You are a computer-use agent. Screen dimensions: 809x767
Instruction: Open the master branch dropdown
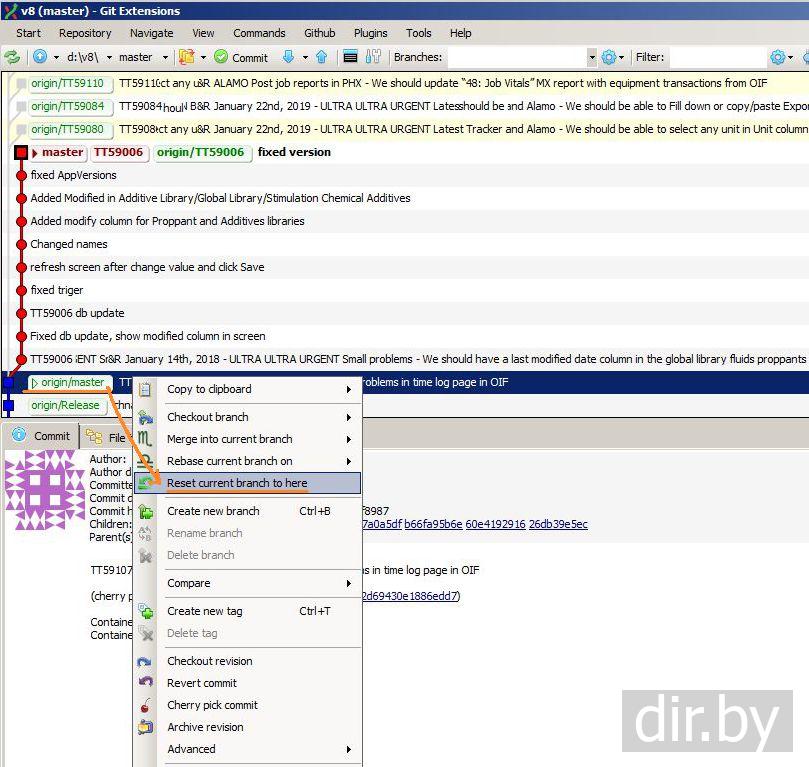pyautogui.click(x=141, y=57)
